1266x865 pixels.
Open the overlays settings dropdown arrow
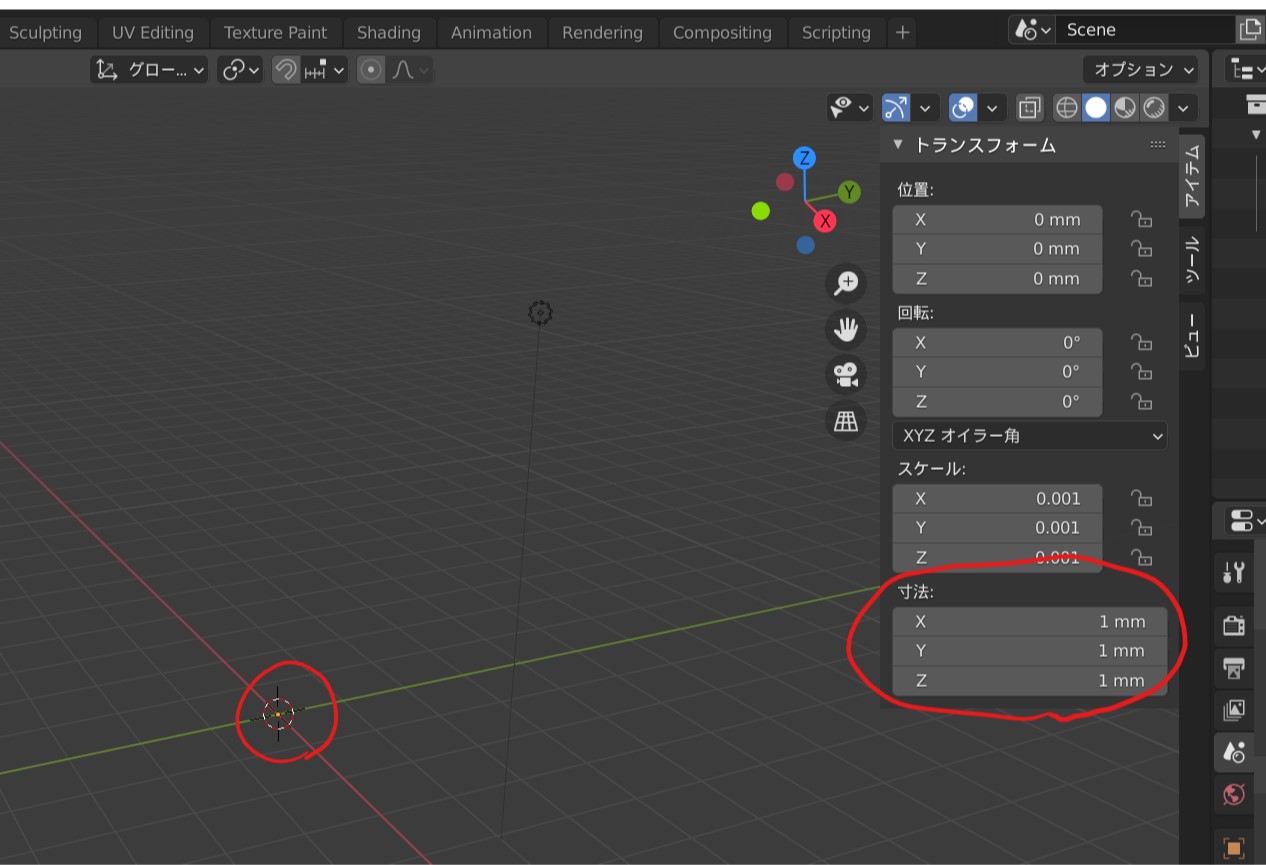click(992, 107)
